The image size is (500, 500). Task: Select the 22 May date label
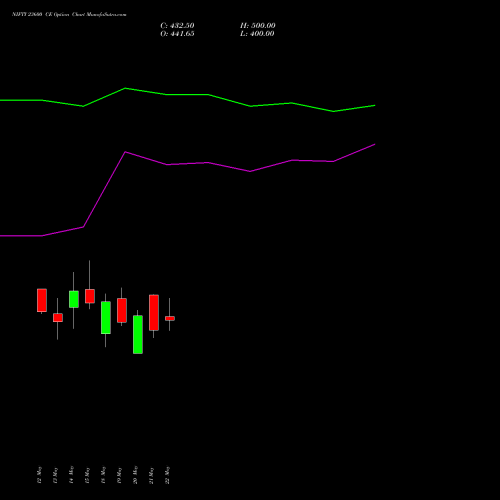pos(167,475)
